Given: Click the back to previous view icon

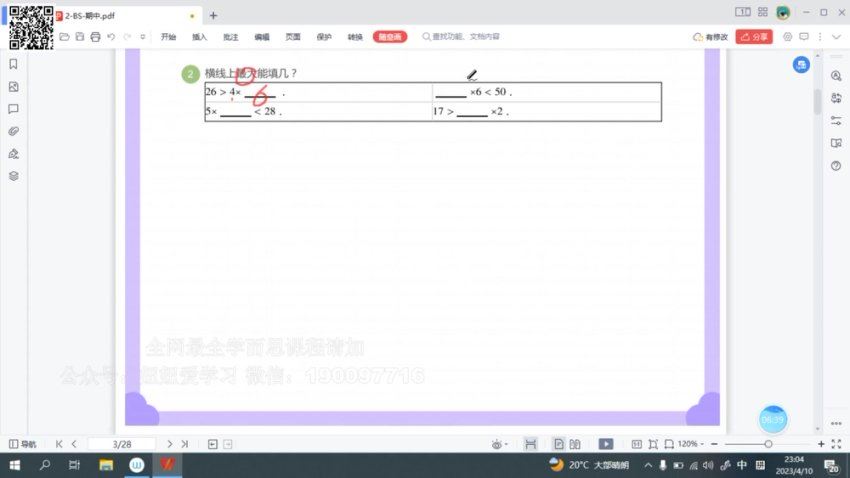Looking at the screenshot, I should click(x=212, y=444).
